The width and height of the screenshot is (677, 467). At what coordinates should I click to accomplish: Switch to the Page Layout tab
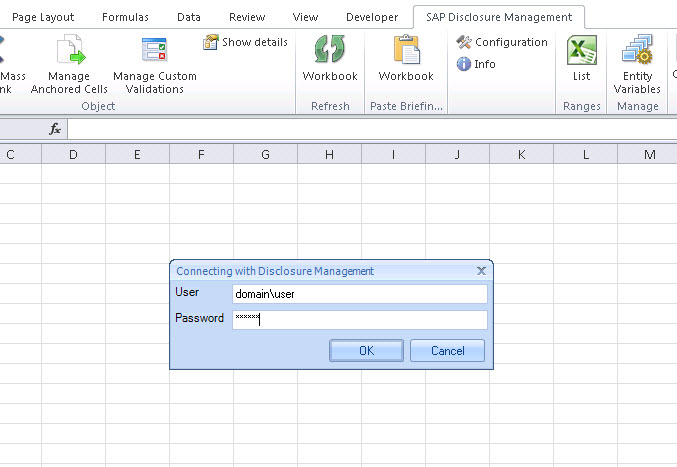pyautogui.click(x=43, y=17)
